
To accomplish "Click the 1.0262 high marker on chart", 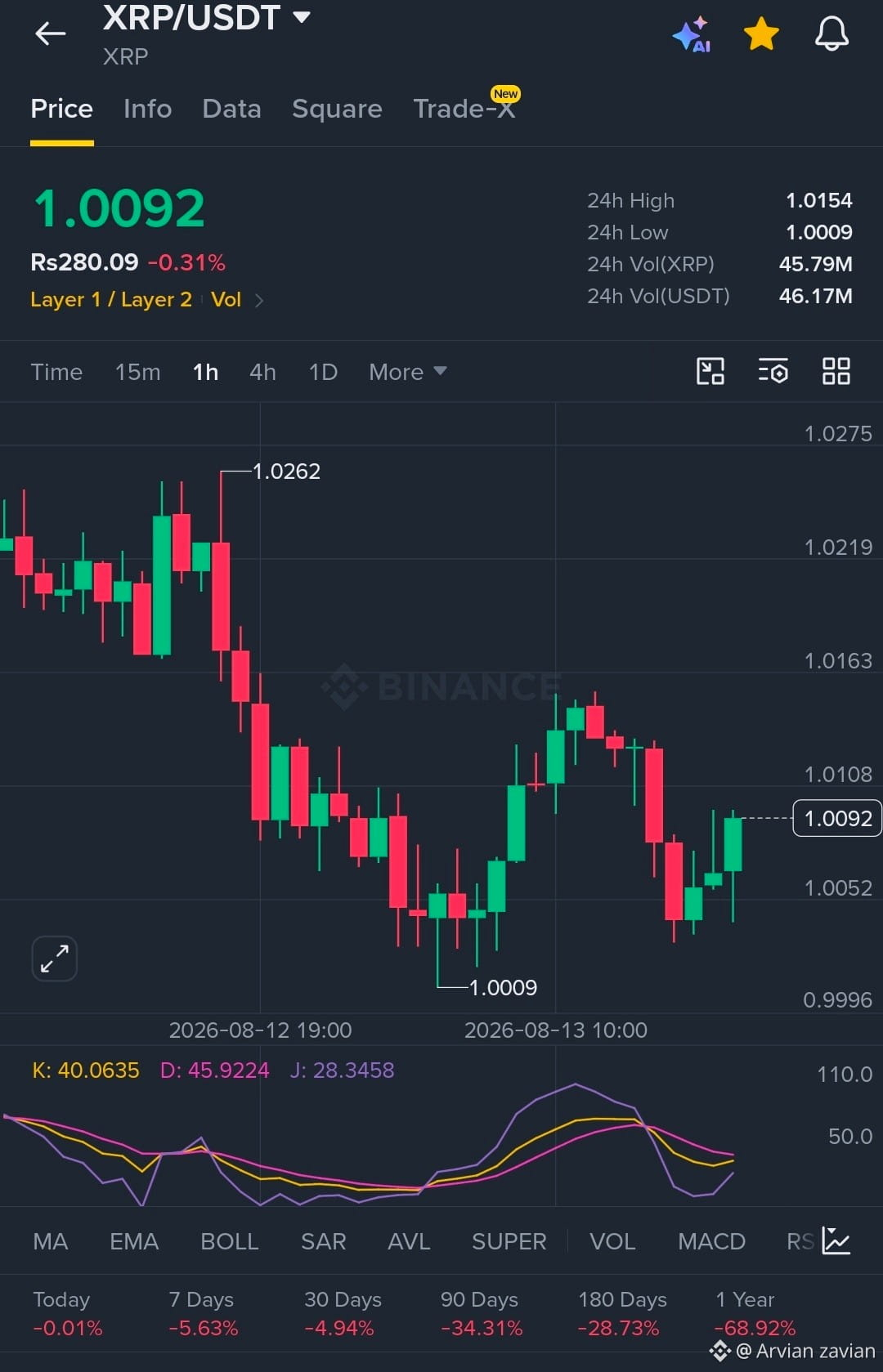I will 286,471.
